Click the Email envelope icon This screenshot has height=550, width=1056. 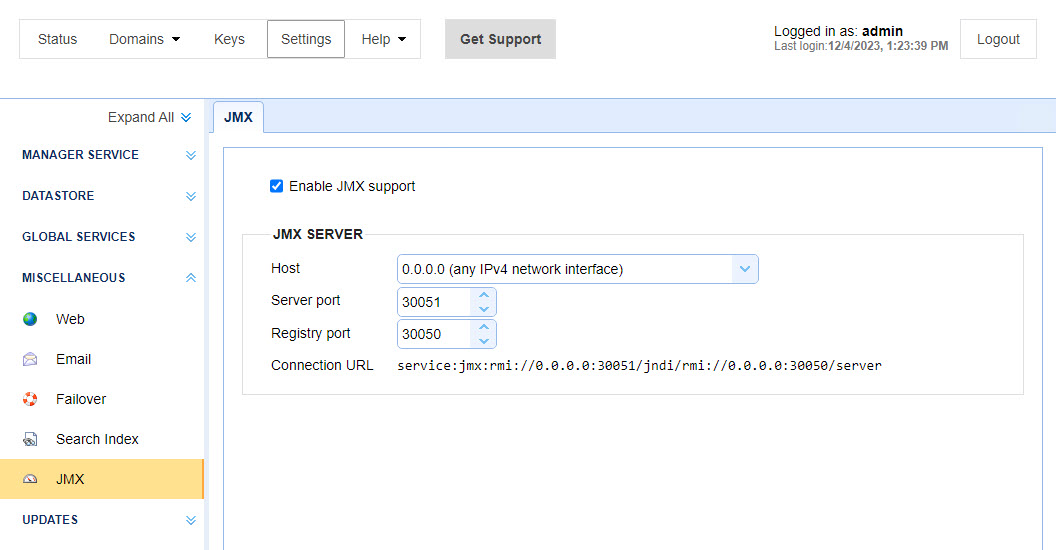click(30, 359)
